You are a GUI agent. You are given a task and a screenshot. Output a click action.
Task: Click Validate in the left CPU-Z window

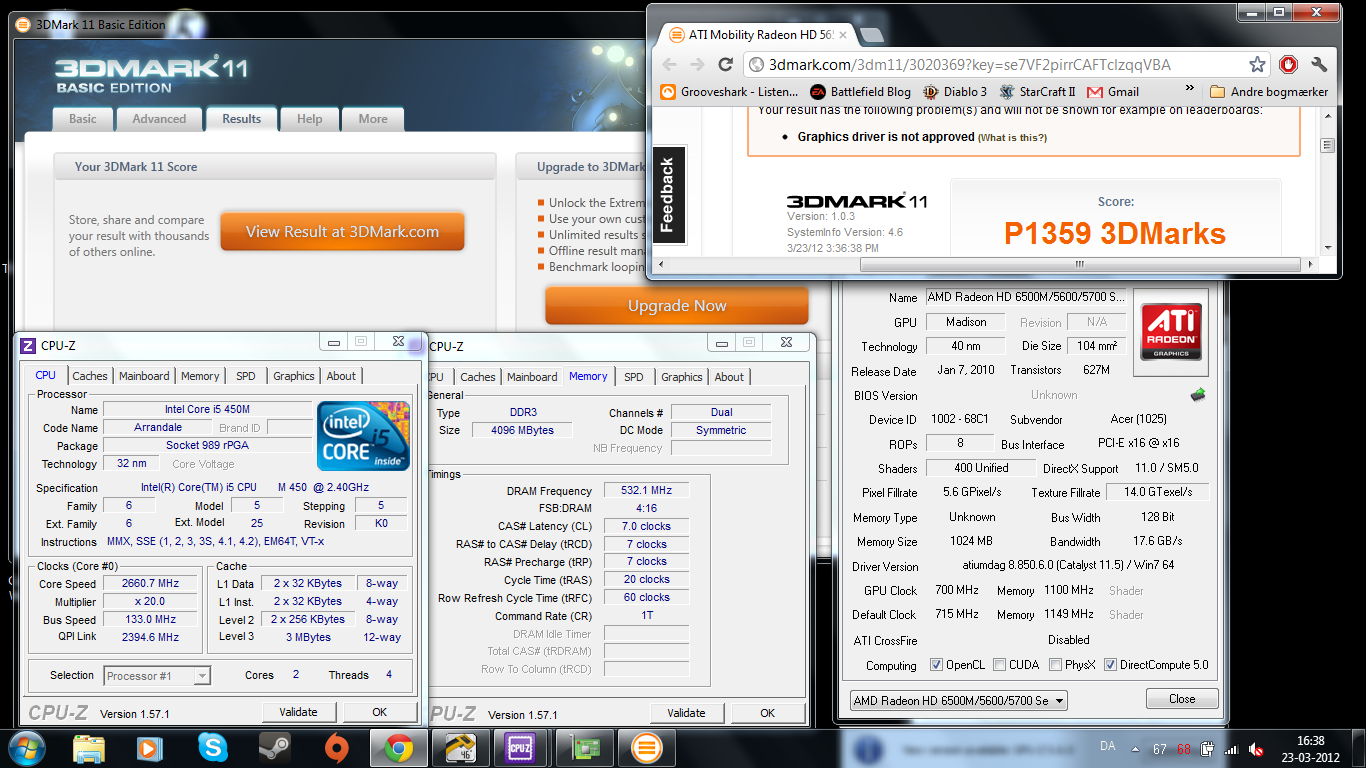point(298,712)
